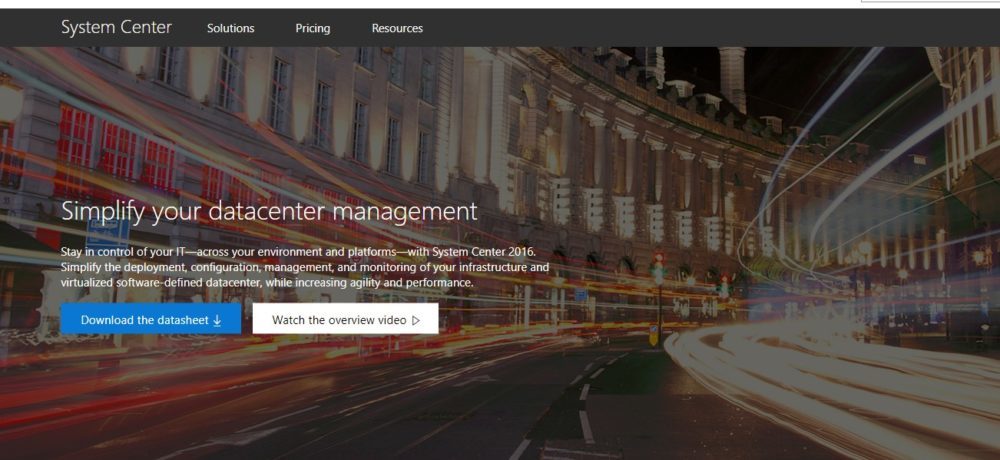The width and height of the screenshot is (1000, 460).
Task: Click the Watch the overview video button
Action: (x=345, y=320)
